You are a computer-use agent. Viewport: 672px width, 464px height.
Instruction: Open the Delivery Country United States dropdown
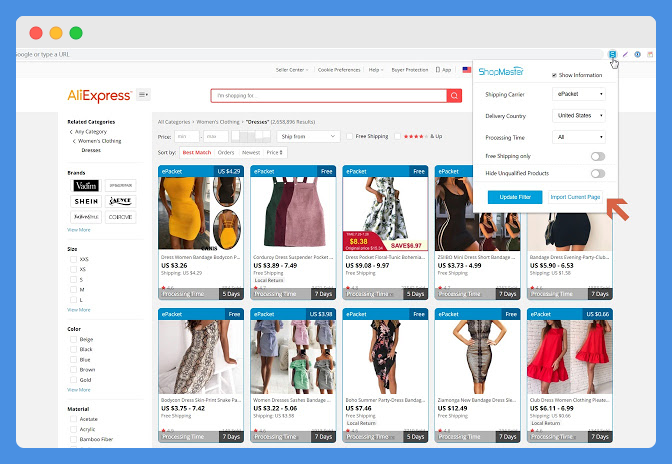point(579,116)
